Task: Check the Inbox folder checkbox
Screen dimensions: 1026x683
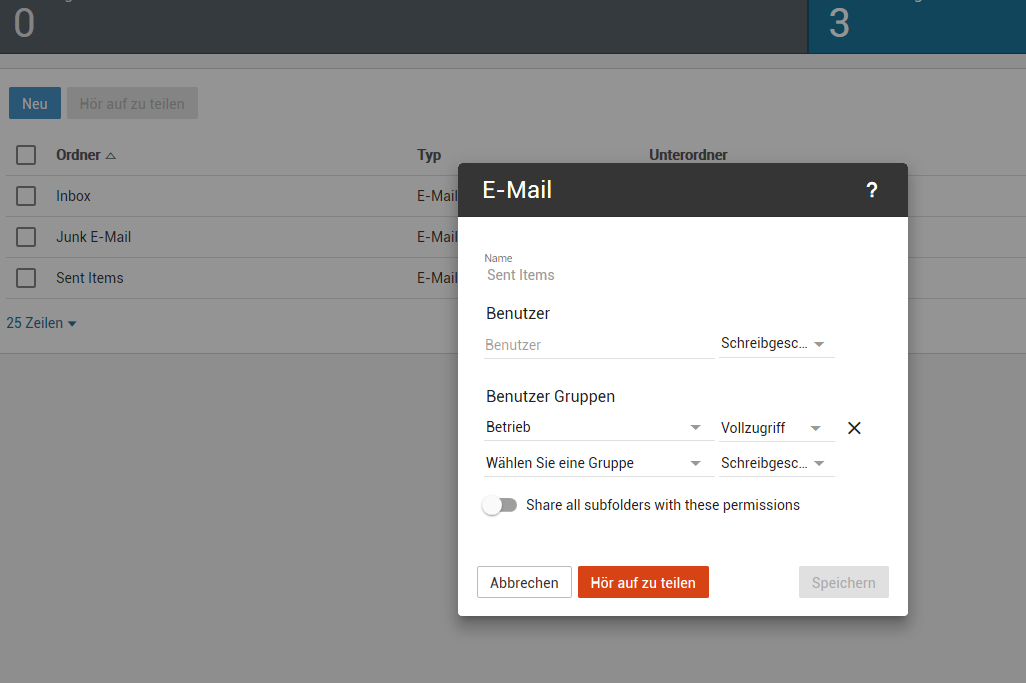Action: 26,196
